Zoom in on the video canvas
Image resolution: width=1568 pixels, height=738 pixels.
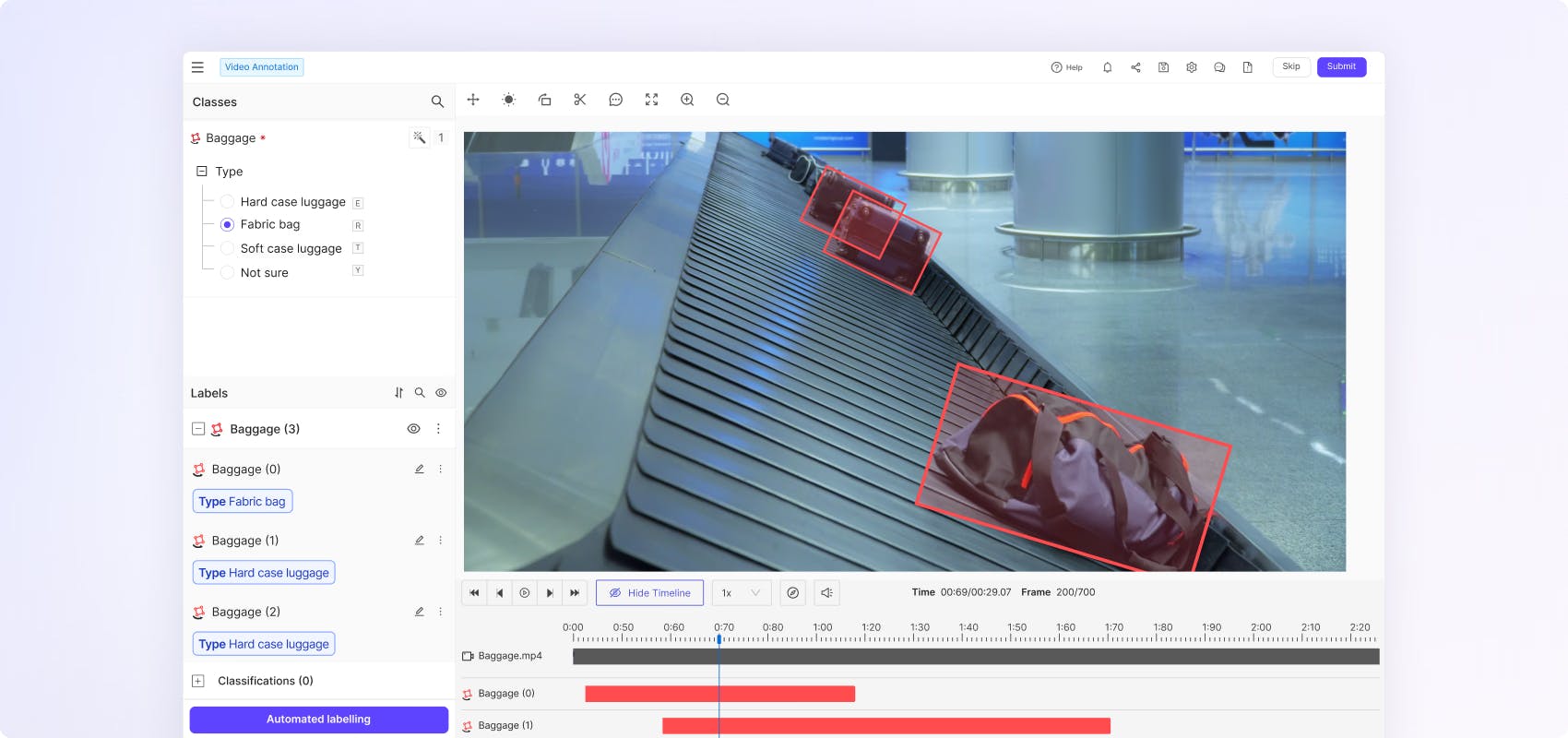(687, 100)
